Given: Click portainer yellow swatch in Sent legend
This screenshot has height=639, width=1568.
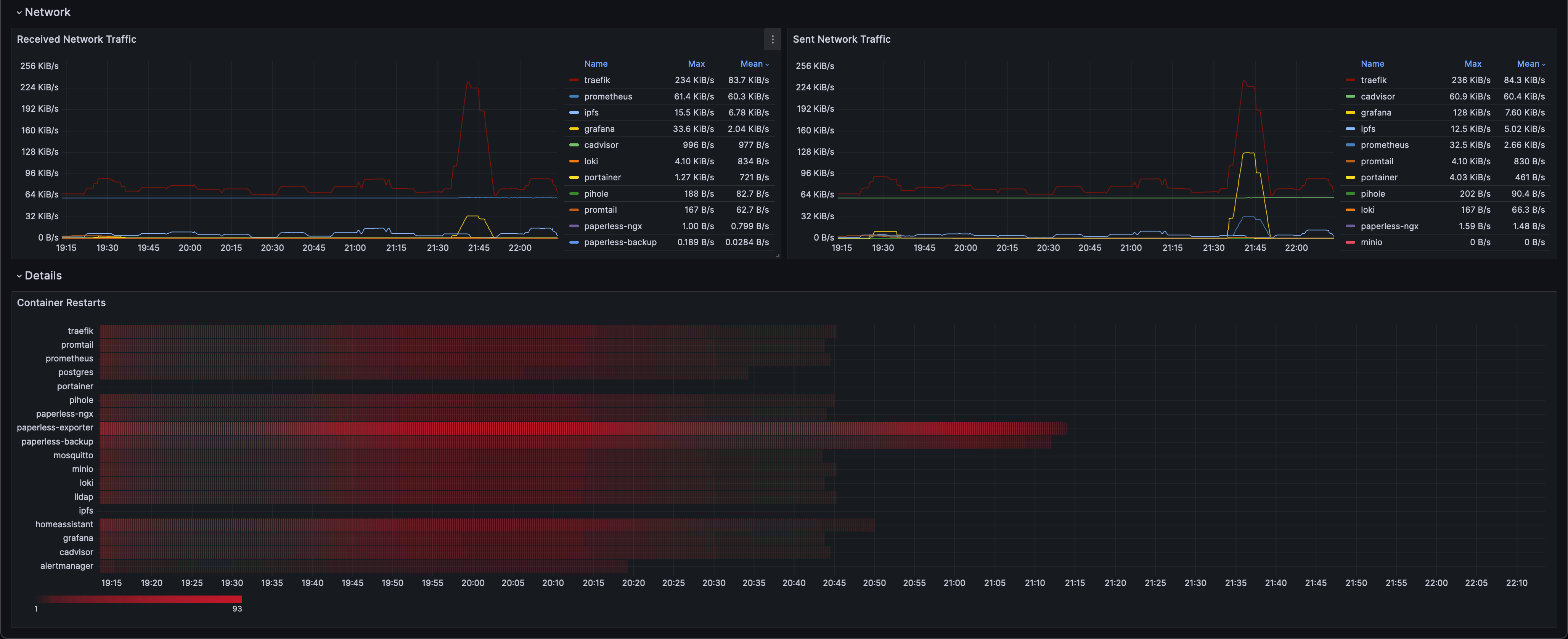Looking at the screenshot, I should pos(1350,178).
